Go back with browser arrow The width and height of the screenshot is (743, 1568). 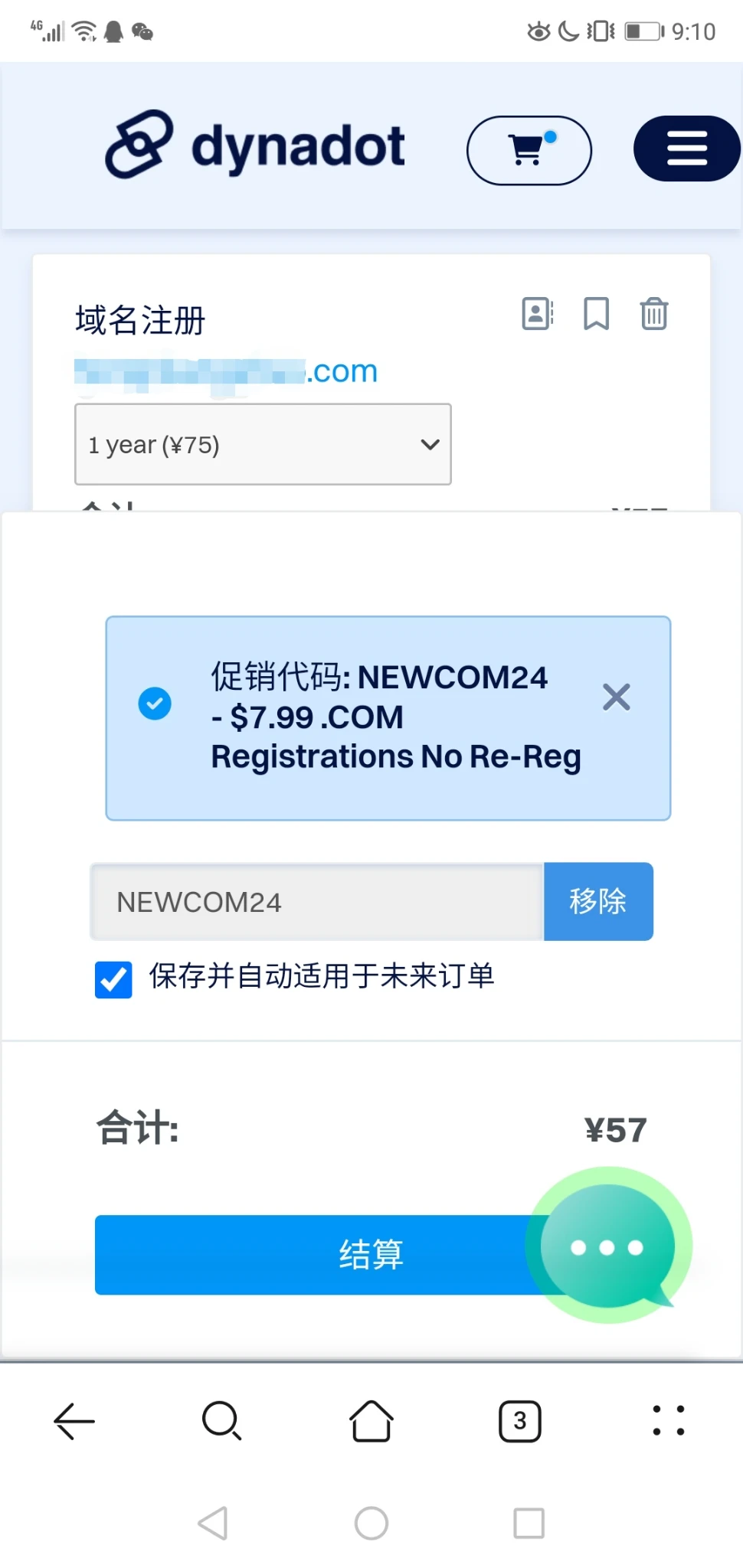pyautogui.click(x=74, y=1421)
